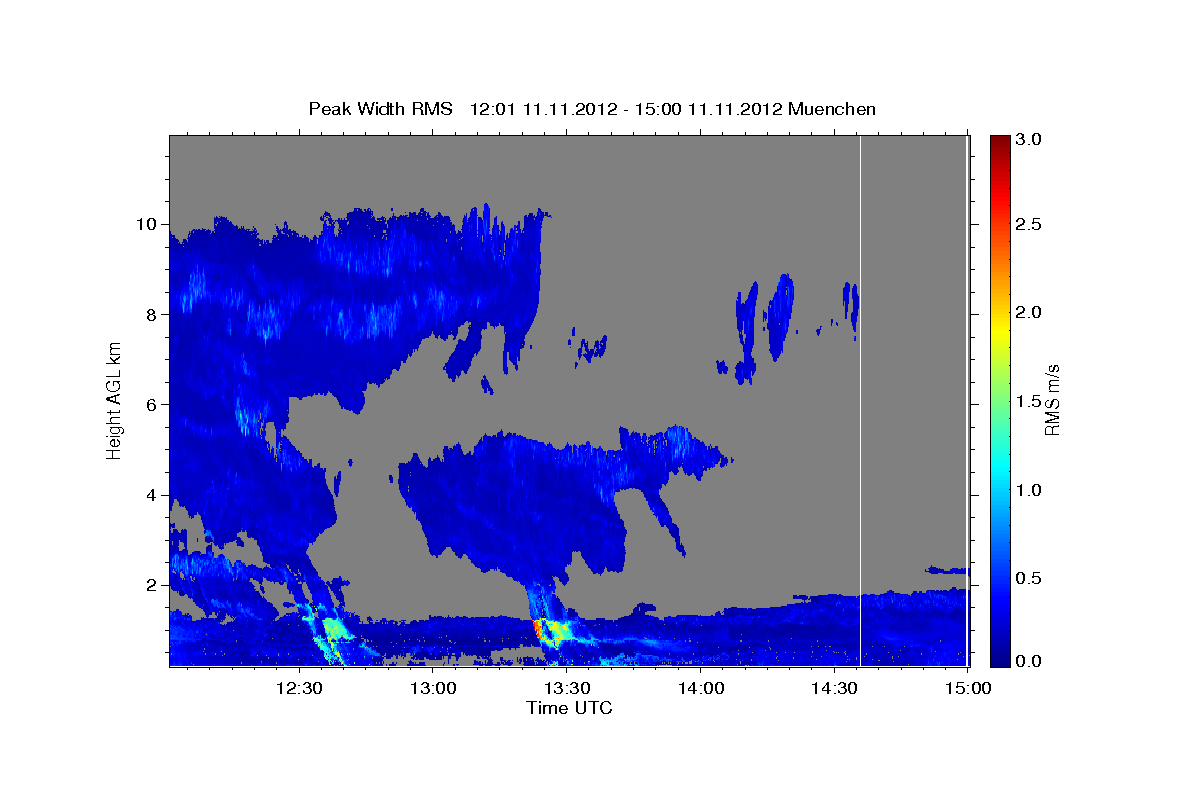Click the height tick label 10
The height and width of the screenshot is (800, 1200).
[x=148, y=224]
